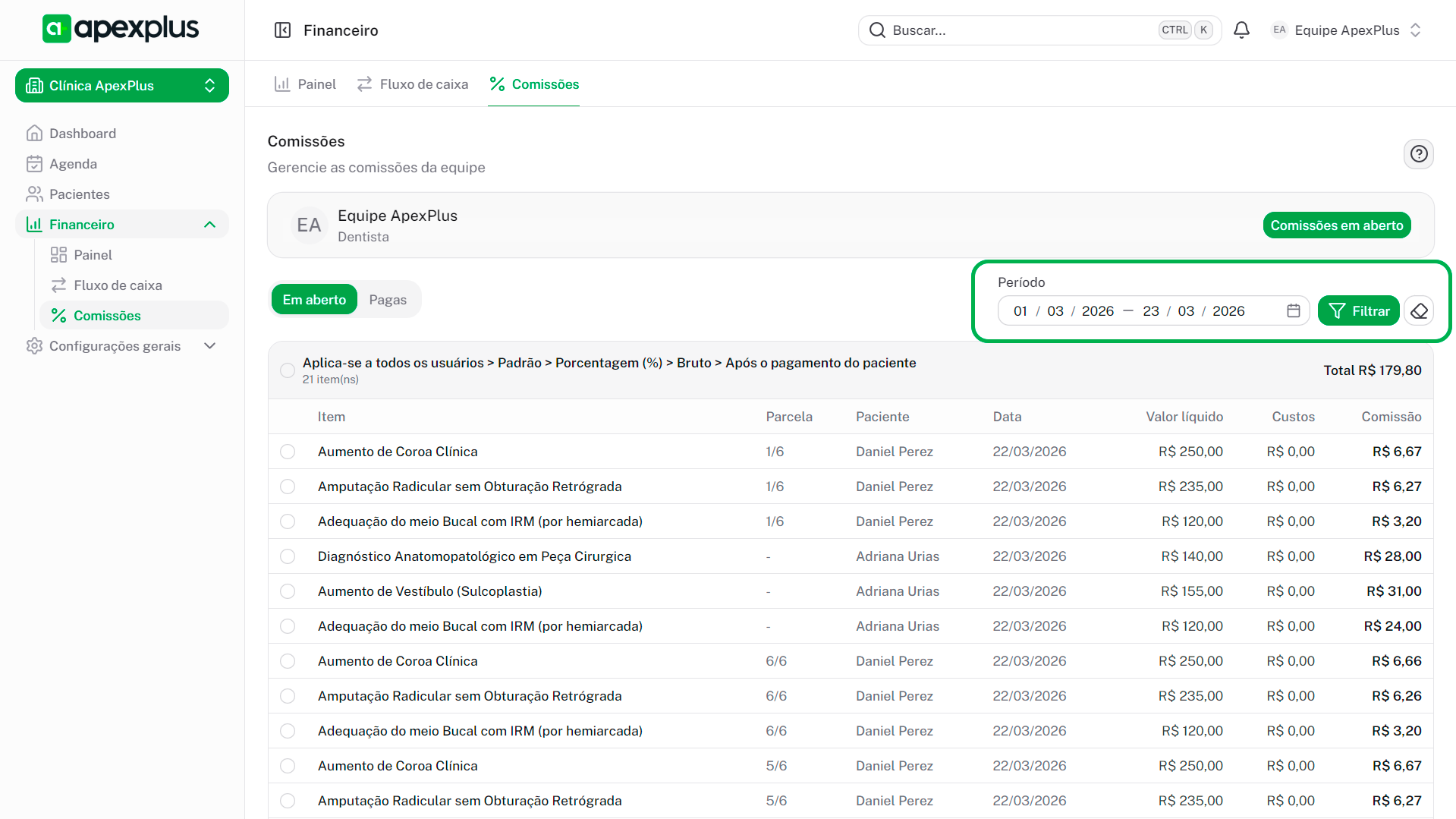The image size is (1456, 819).
Task: Go to Agenda in the sidebar
Action: coord(73,164)
